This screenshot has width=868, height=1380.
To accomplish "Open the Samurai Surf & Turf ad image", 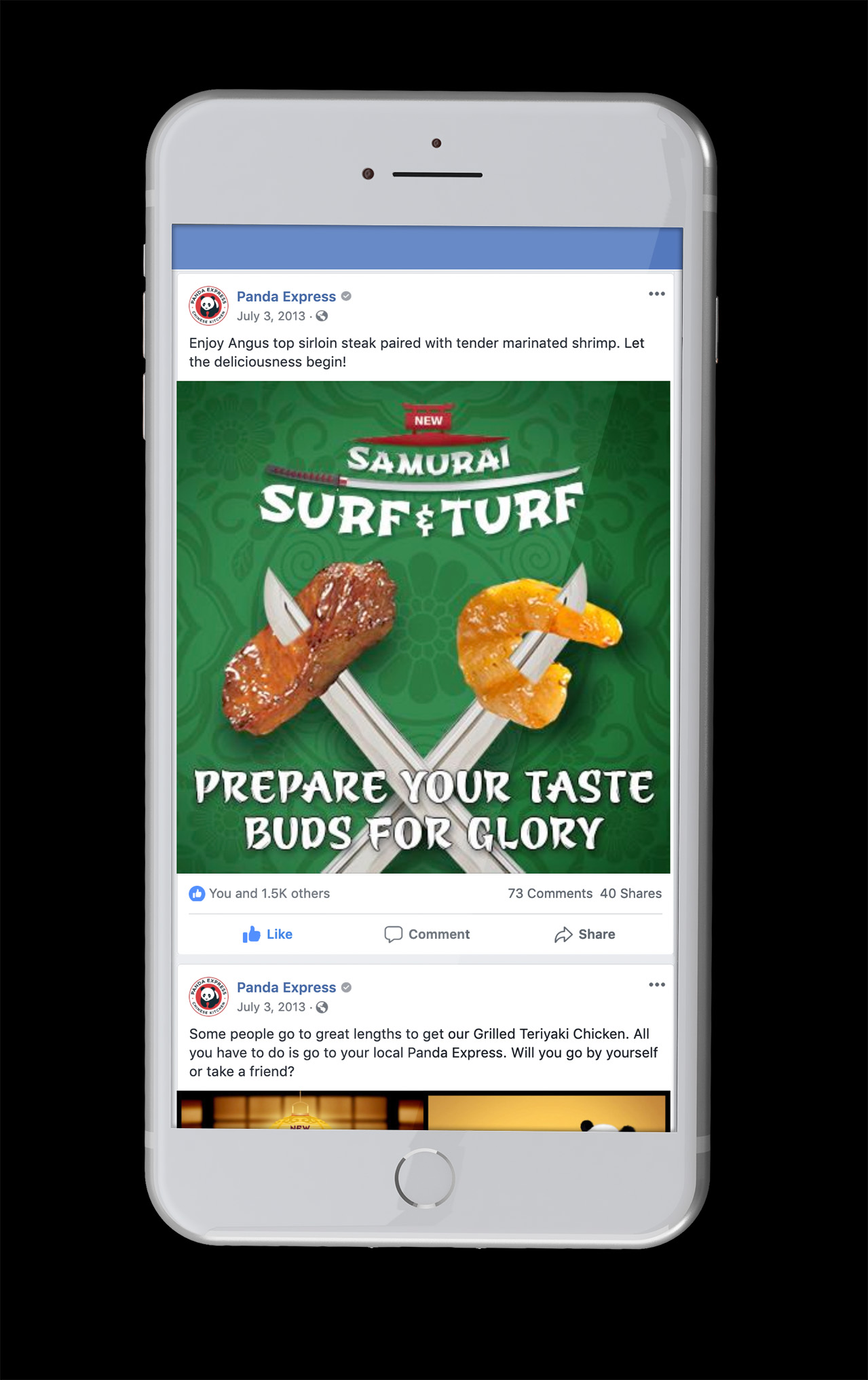I will 423,627.
